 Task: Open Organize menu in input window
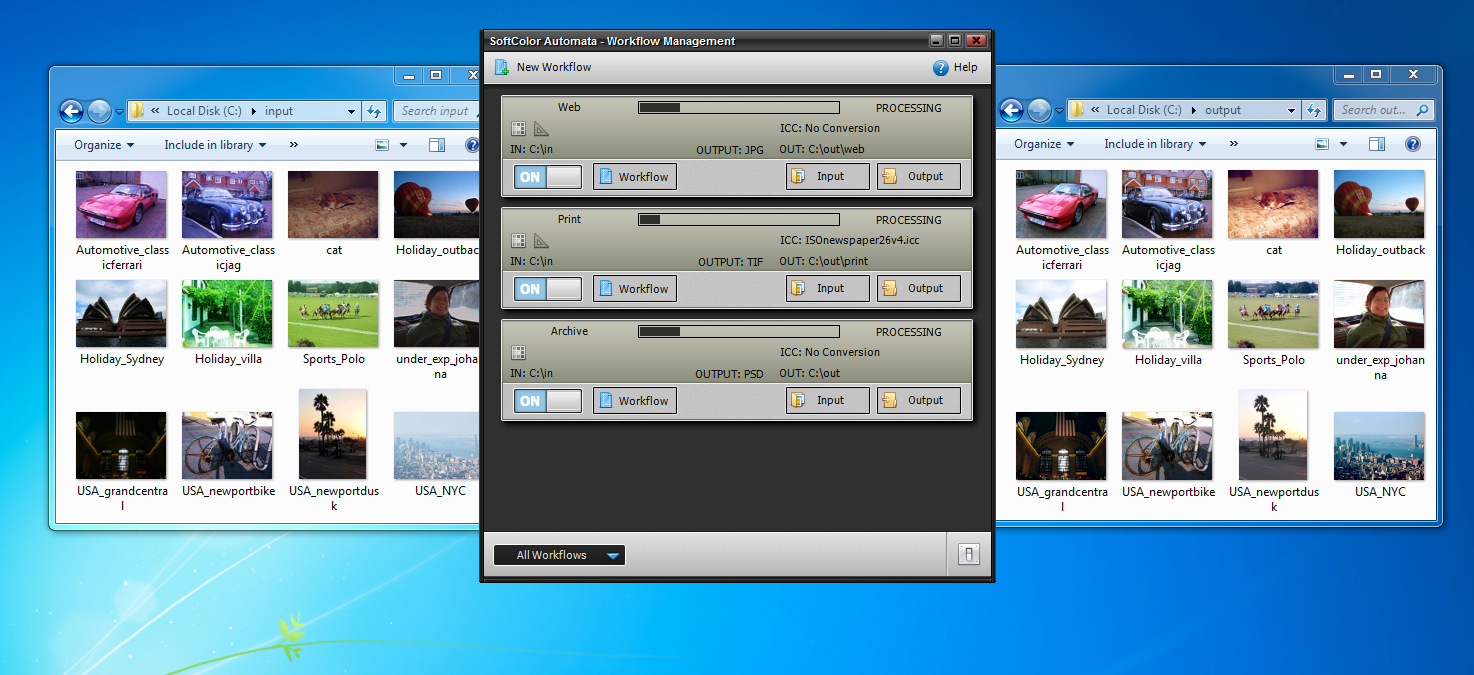click(104, 145)
